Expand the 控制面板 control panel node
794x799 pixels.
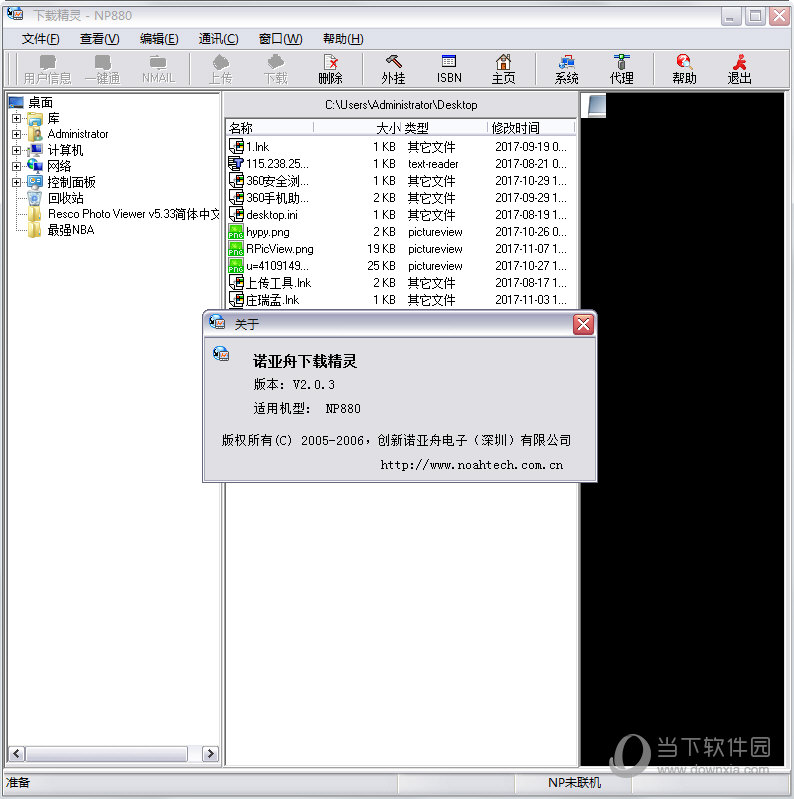16,182
